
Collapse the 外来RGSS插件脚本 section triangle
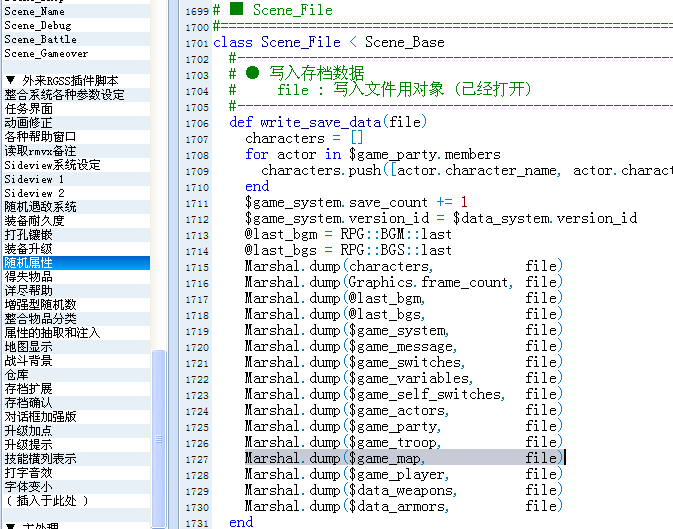[11, 80]
